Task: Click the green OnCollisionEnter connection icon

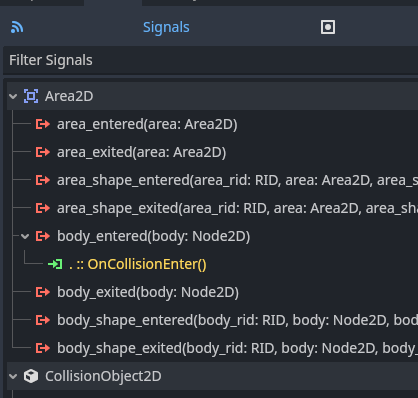Action: [55, 264]
